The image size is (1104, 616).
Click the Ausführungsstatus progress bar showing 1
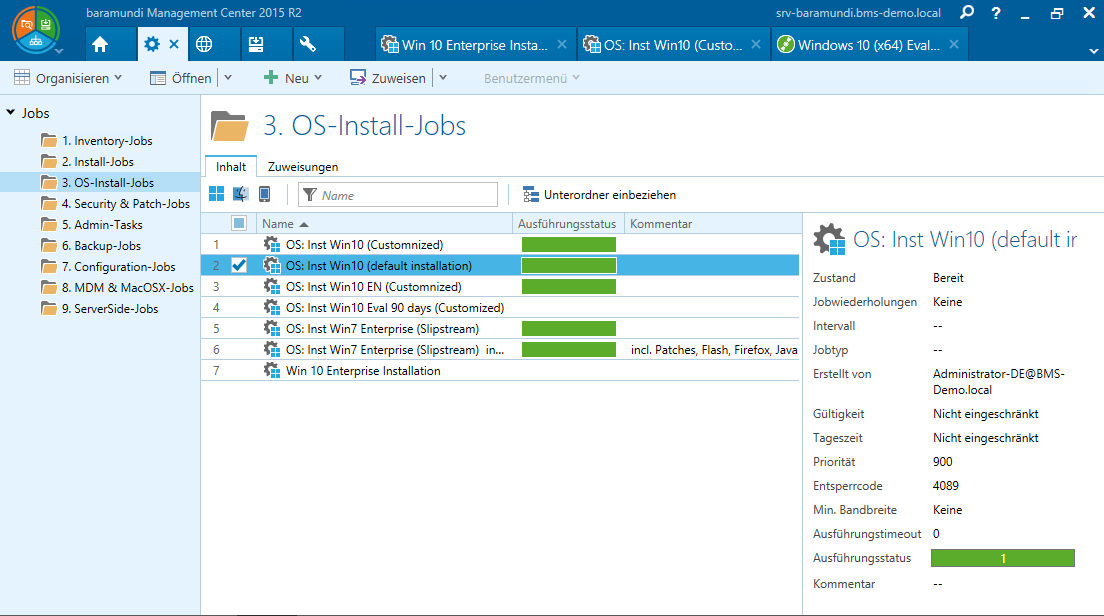tap(1002, 558)
